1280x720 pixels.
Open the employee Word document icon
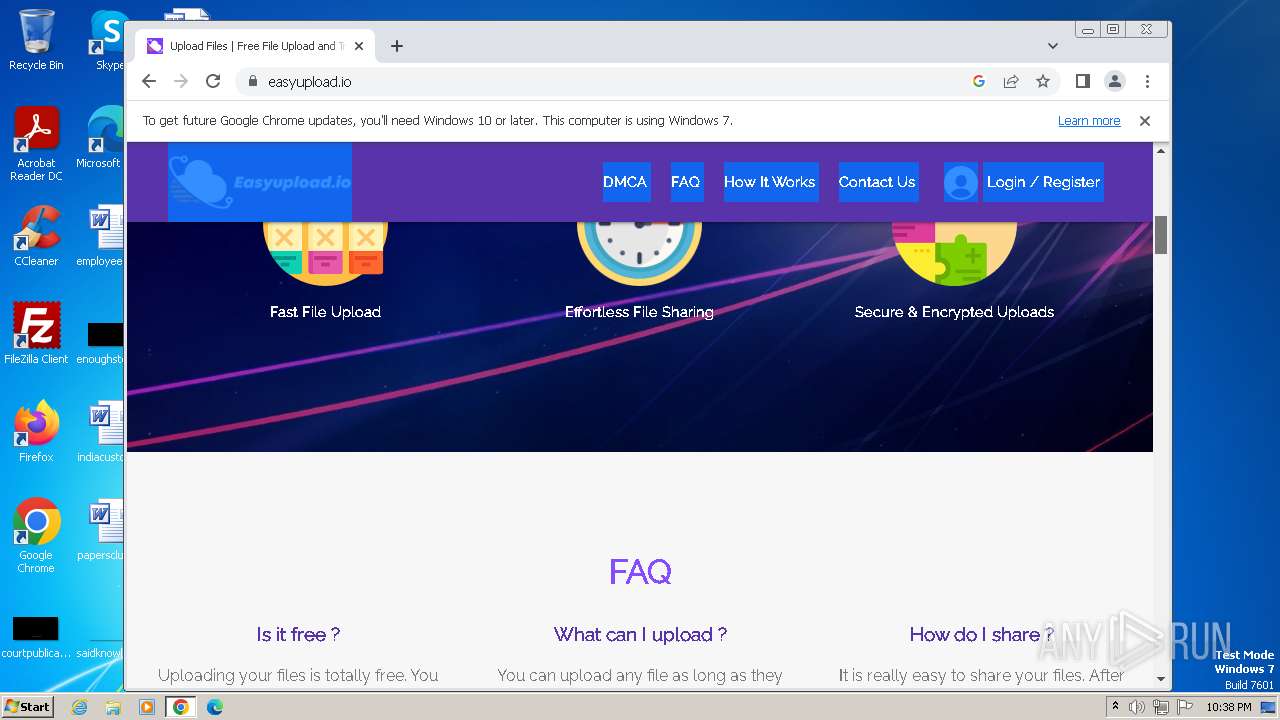tap(101, 236)
